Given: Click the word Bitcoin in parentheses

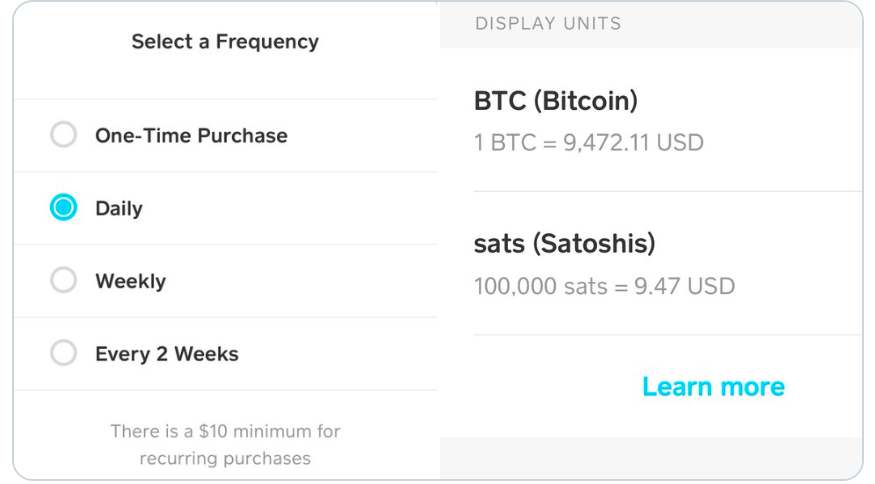Looking at the screenshot, I should click(x=586, y=101).
